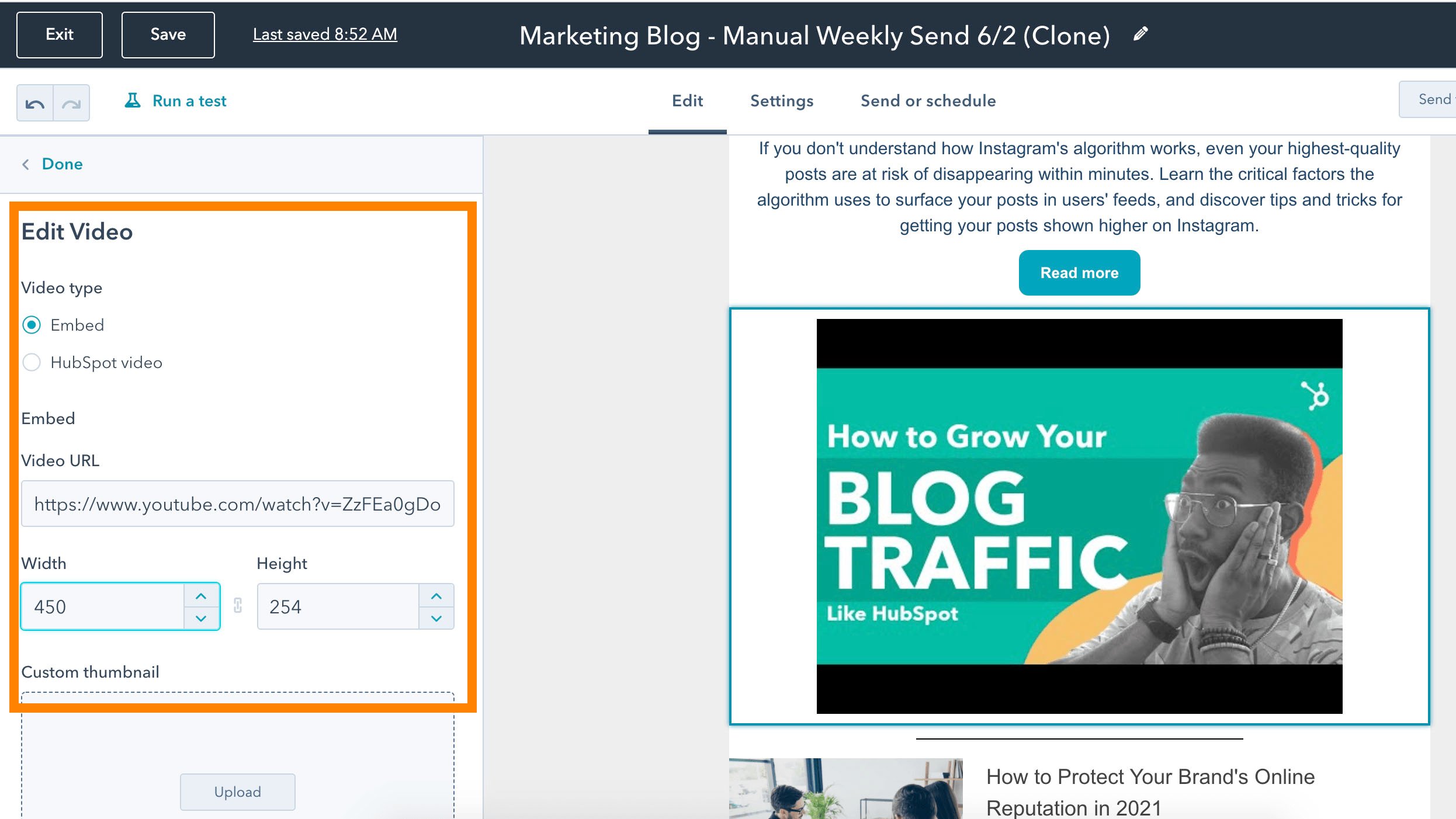Click the Upload button icon area

point(237,791)
